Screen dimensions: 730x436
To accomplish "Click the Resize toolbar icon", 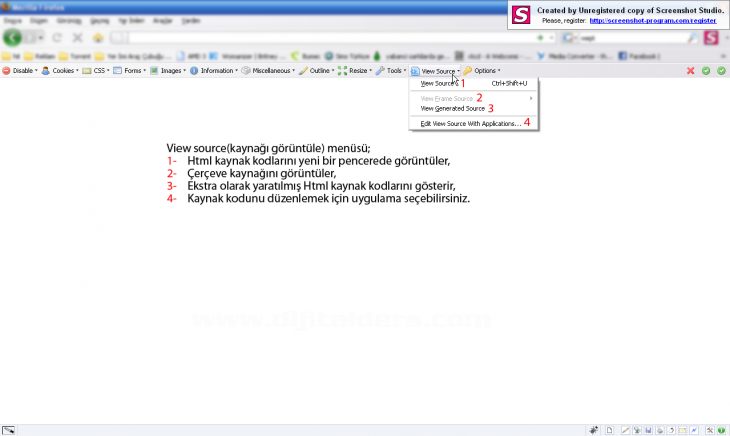I will tap(343, 71).
